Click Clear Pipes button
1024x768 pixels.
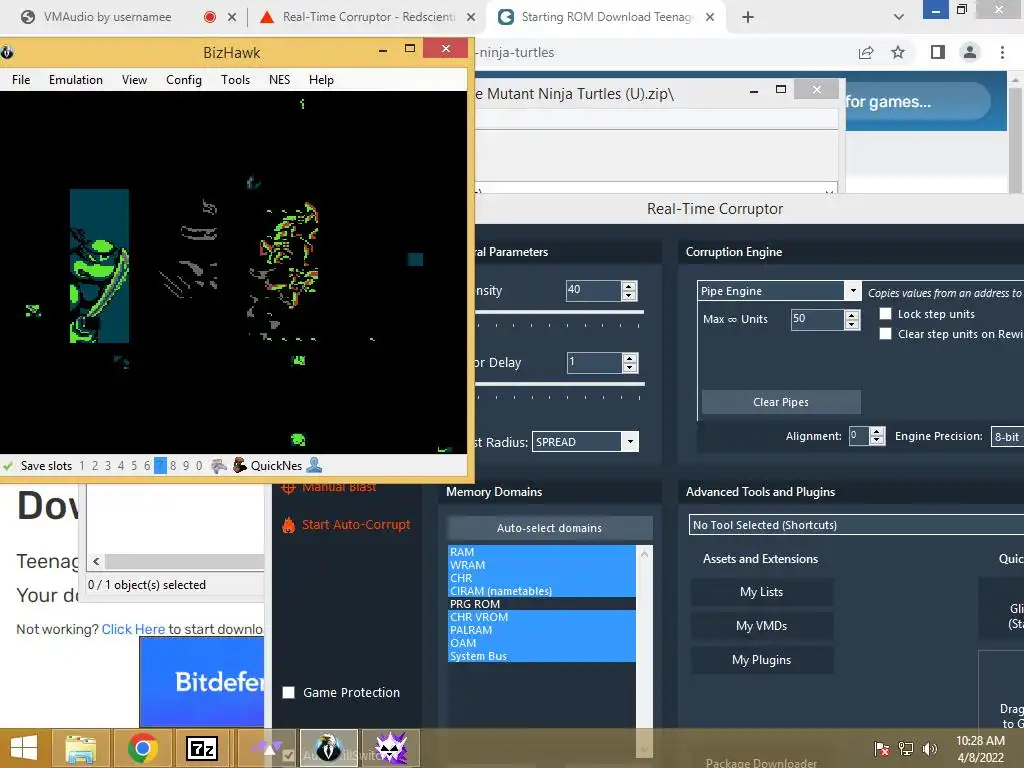pyautogui.click(x=781, y=402)
